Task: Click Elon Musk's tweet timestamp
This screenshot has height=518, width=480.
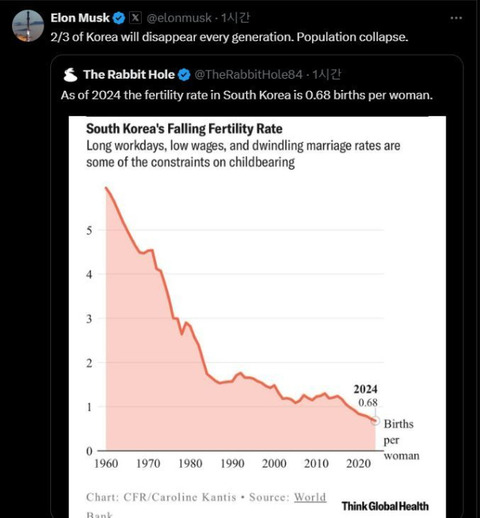Action: (235, 18)
